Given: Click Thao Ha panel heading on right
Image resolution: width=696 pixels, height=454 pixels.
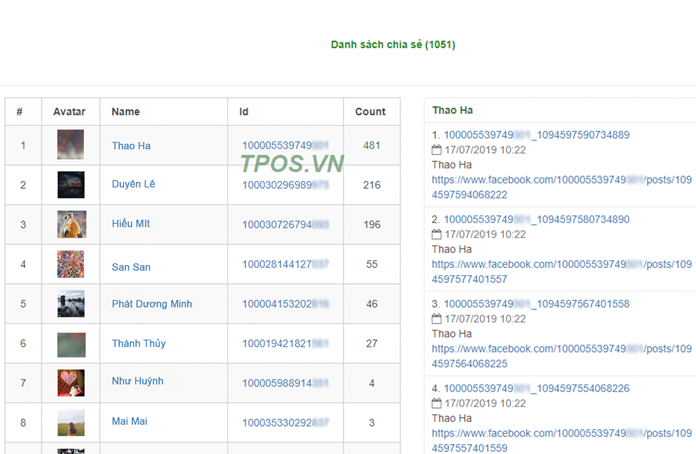Looking at the screenshot, I should (452, 110).
